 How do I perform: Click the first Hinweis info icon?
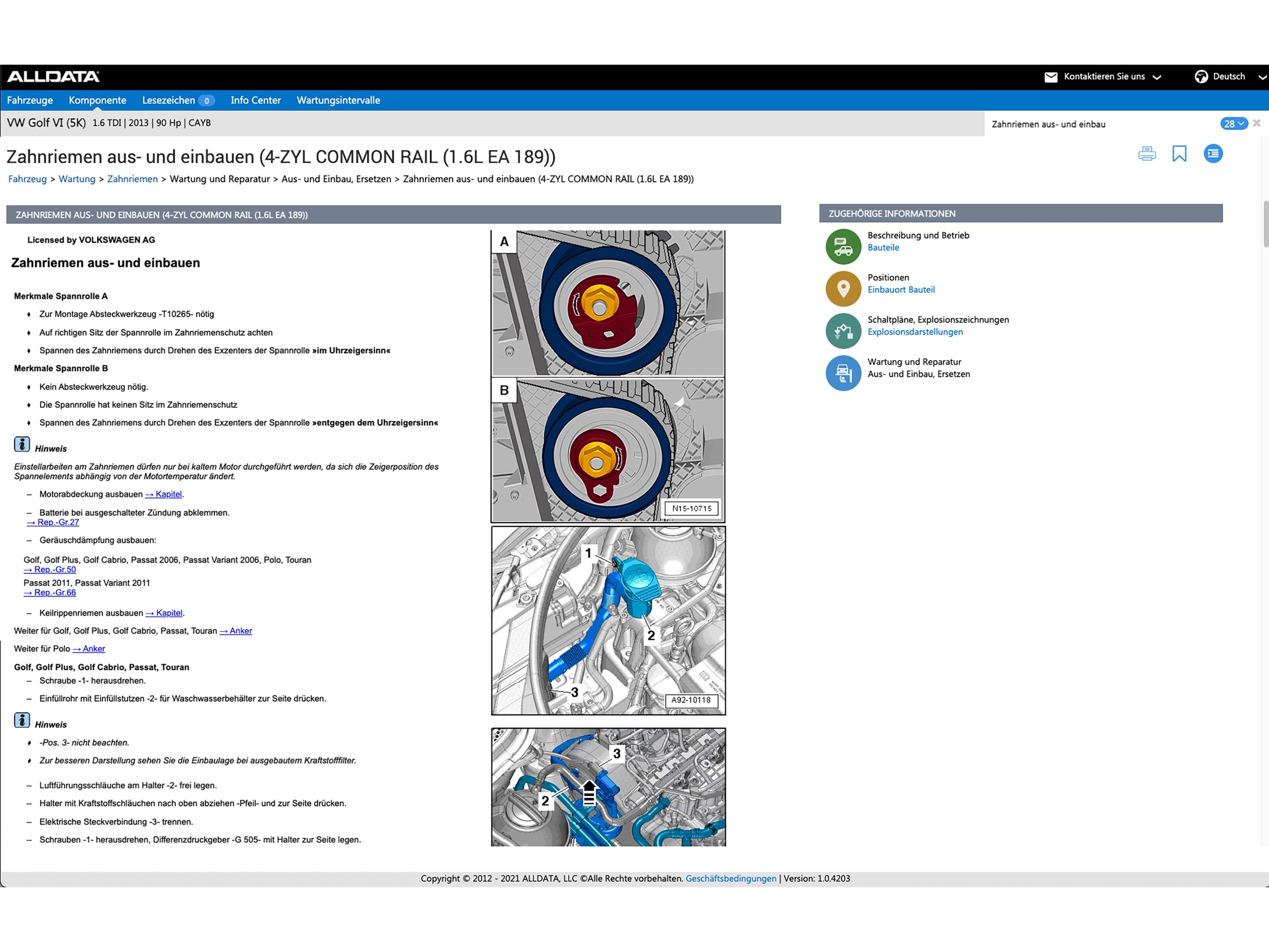point(22,444)
